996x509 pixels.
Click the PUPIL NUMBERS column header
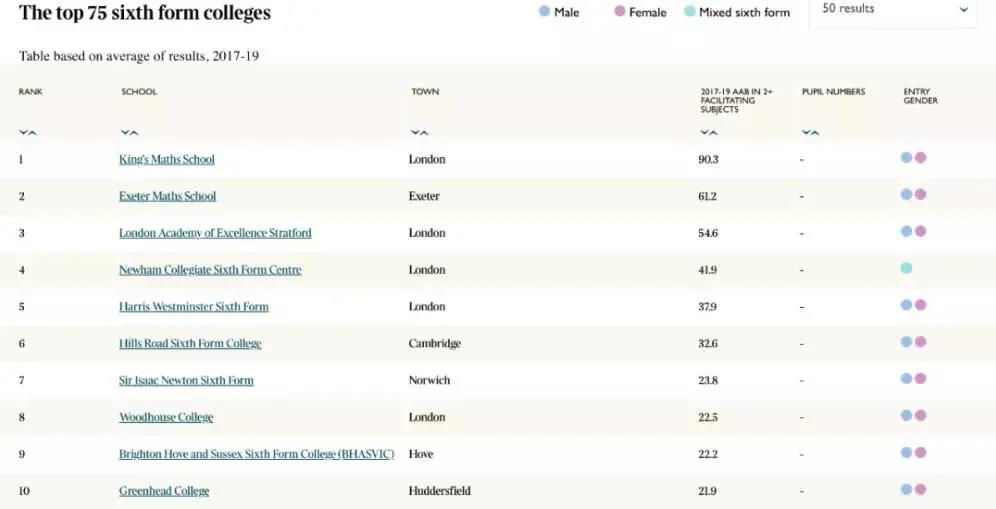tap(833, 92)
